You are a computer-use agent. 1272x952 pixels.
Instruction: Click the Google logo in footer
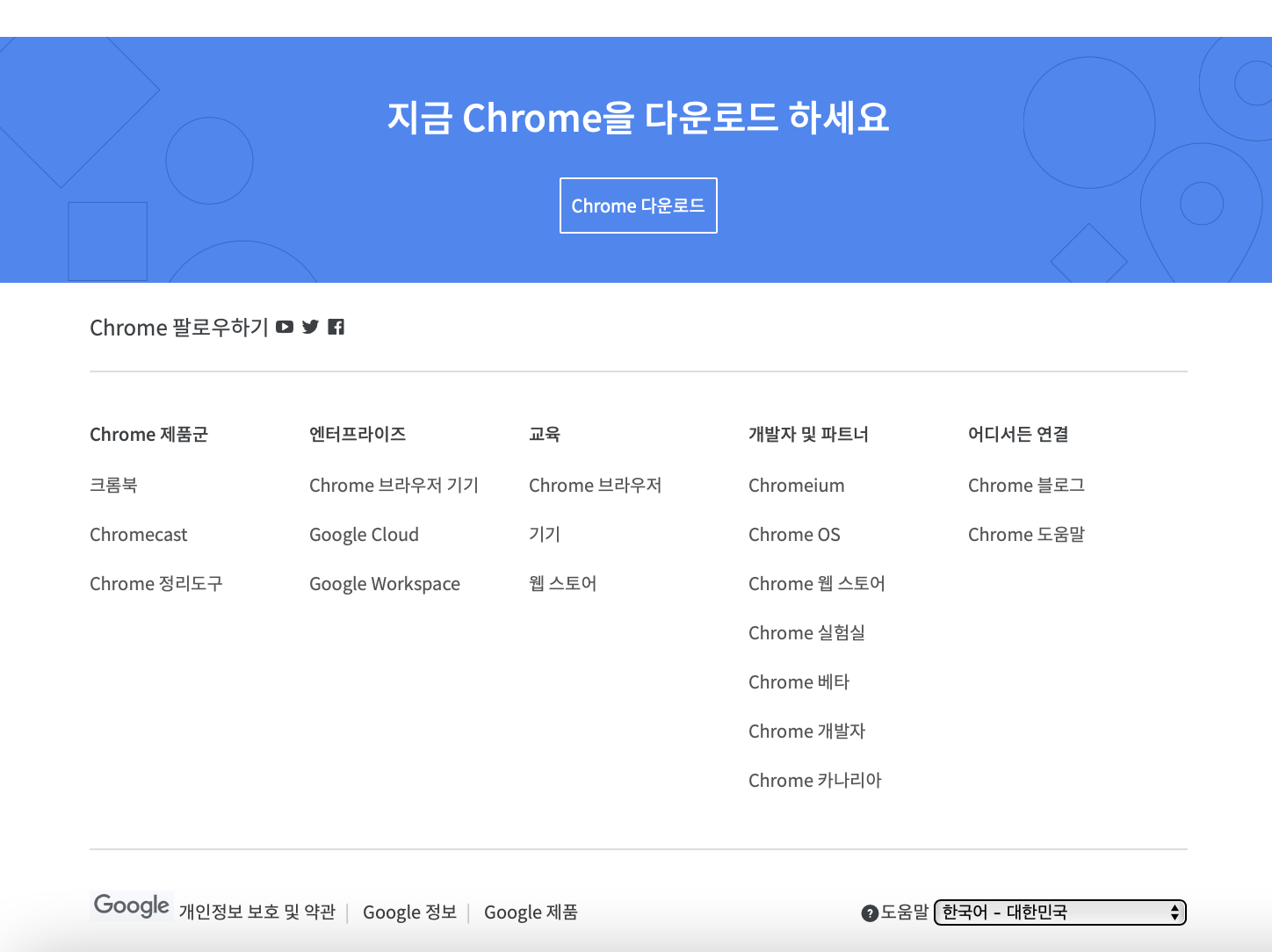tap(132, 905)
